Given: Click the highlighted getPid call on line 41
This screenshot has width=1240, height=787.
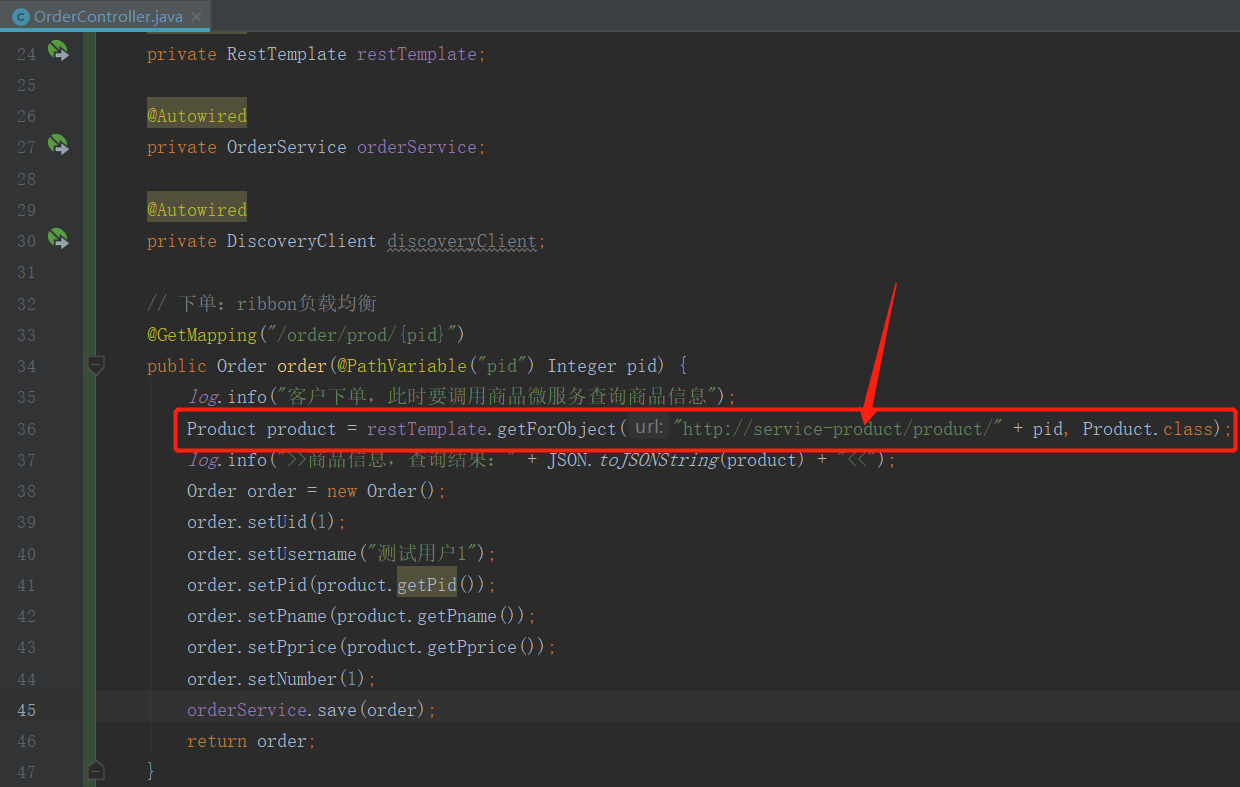Looking at the screenshot, I should tap(427, 585).
